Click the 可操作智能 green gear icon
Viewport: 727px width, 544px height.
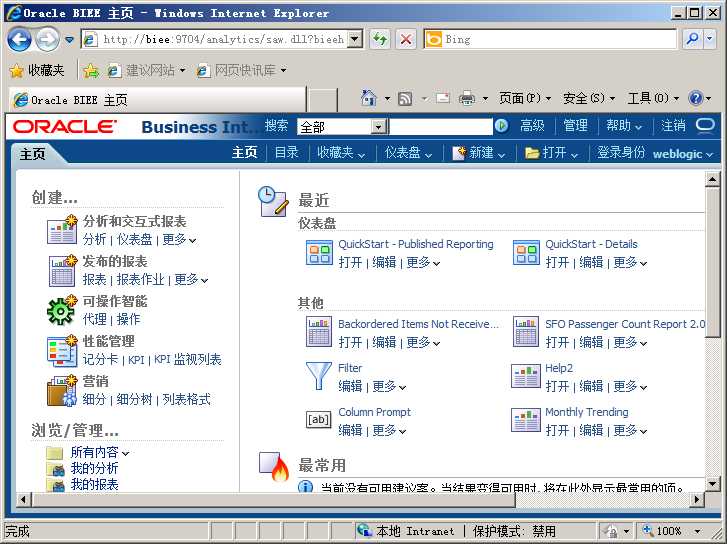(x=62, y=310)
